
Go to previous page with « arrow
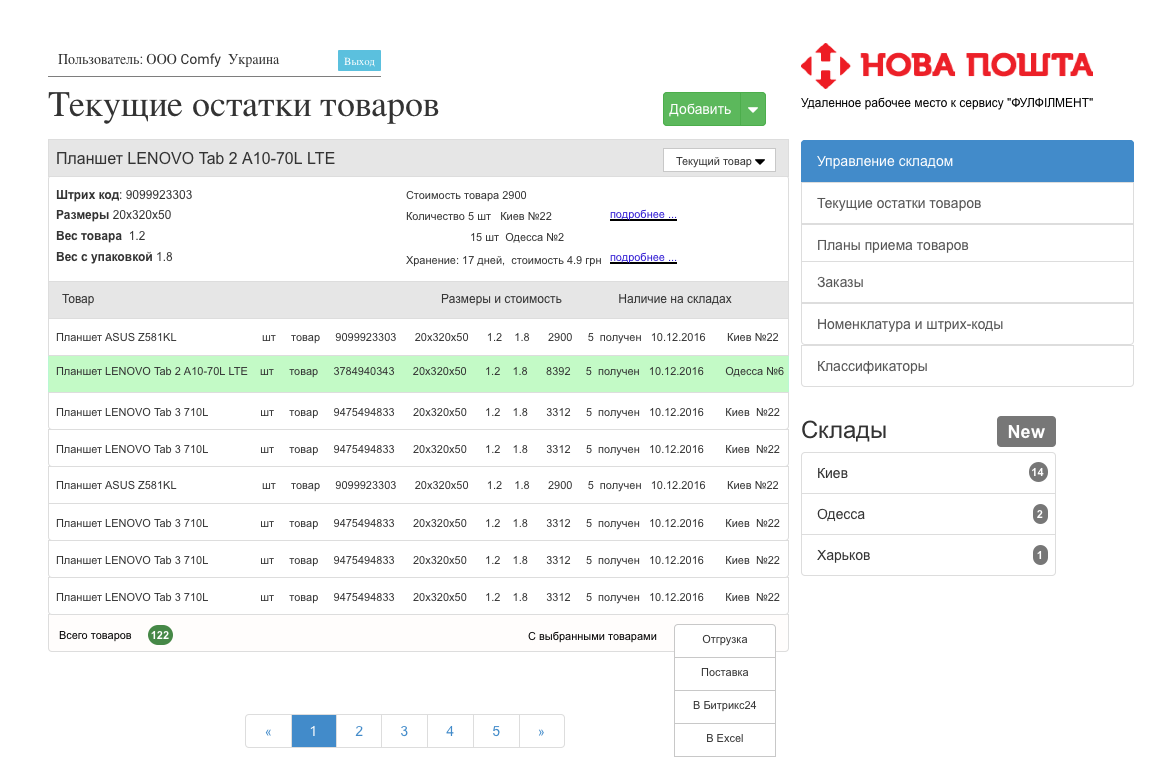268,732
